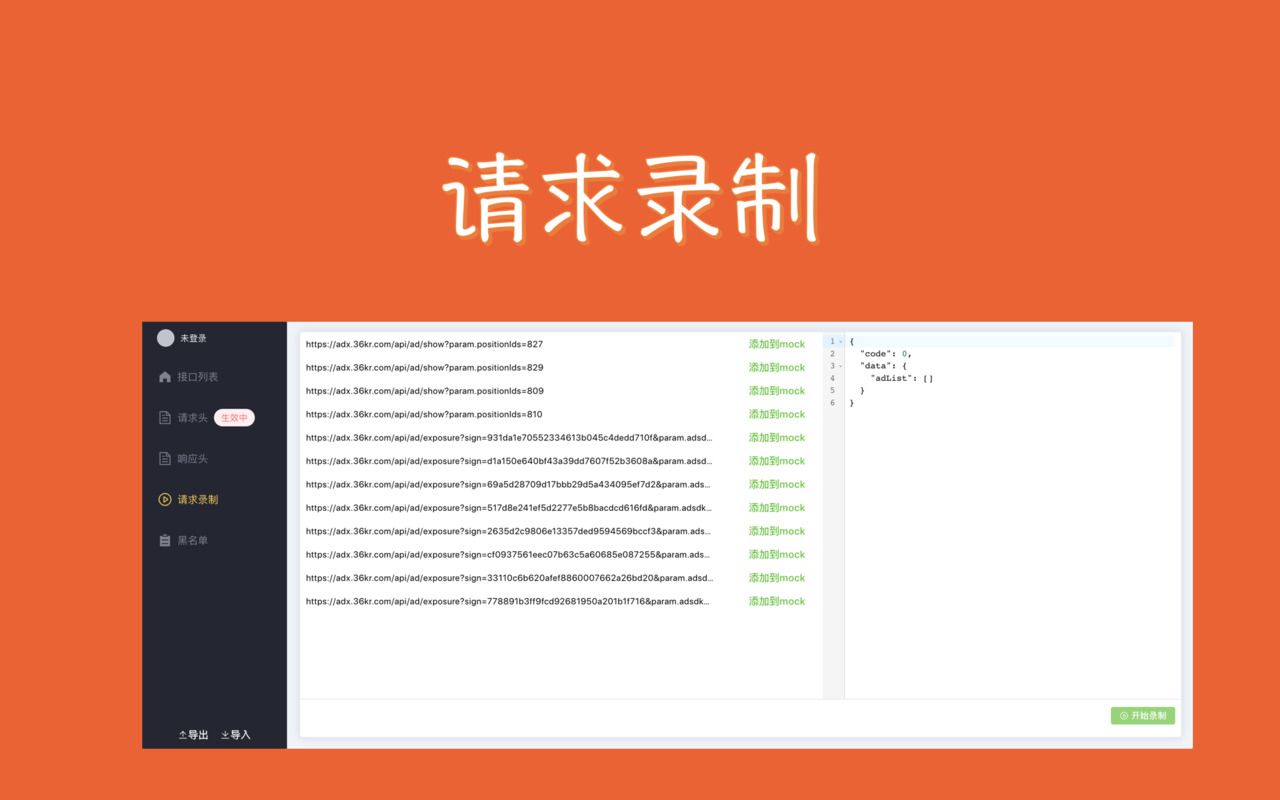
Task: Select the exposure URL with sign=517d8e2
Action: pyautogui.click(x=509, y=508)
